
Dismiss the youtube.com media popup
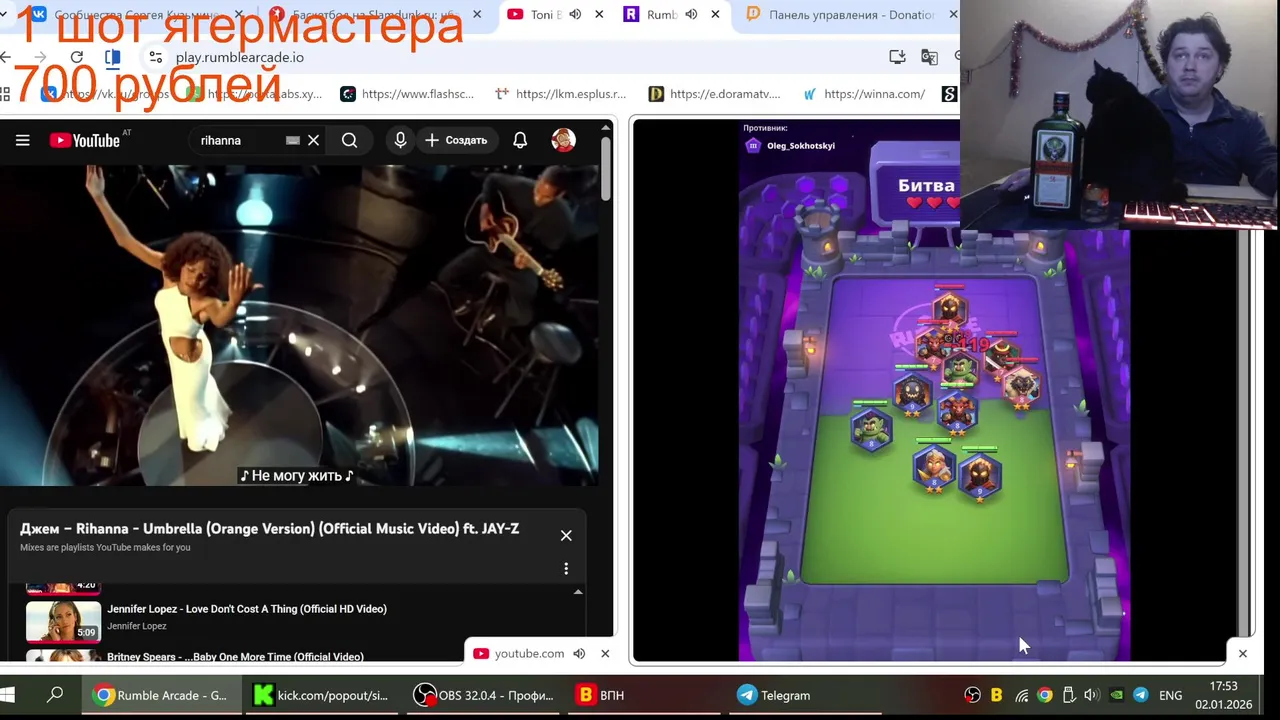pos(605,654)
